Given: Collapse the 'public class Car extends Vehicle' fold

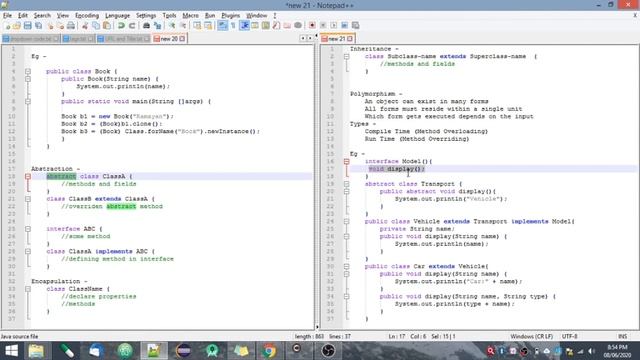Looking at the screenshot, I should [x=347, y=267].
